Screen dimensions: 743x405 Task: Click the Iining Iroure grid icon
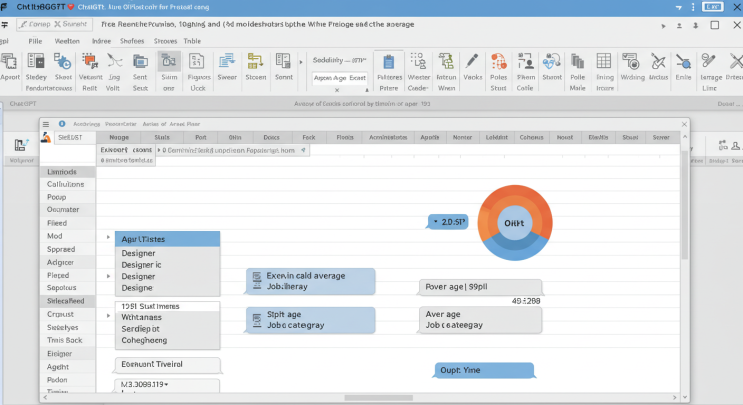[604, 62]
